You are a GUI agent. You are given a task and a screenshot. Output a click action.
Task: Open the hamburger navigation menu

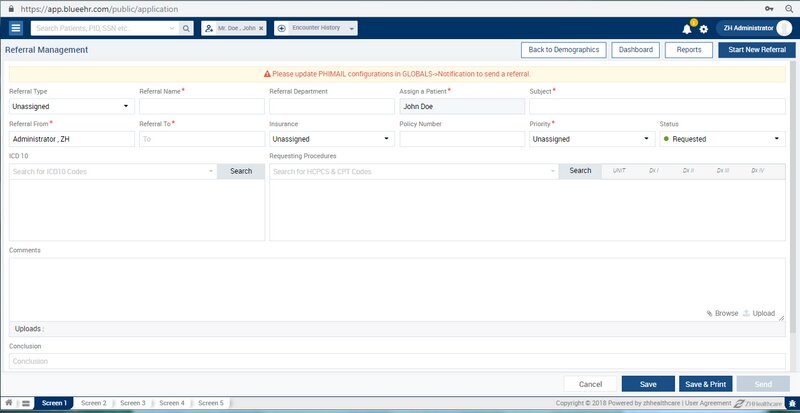coord(16,28)
